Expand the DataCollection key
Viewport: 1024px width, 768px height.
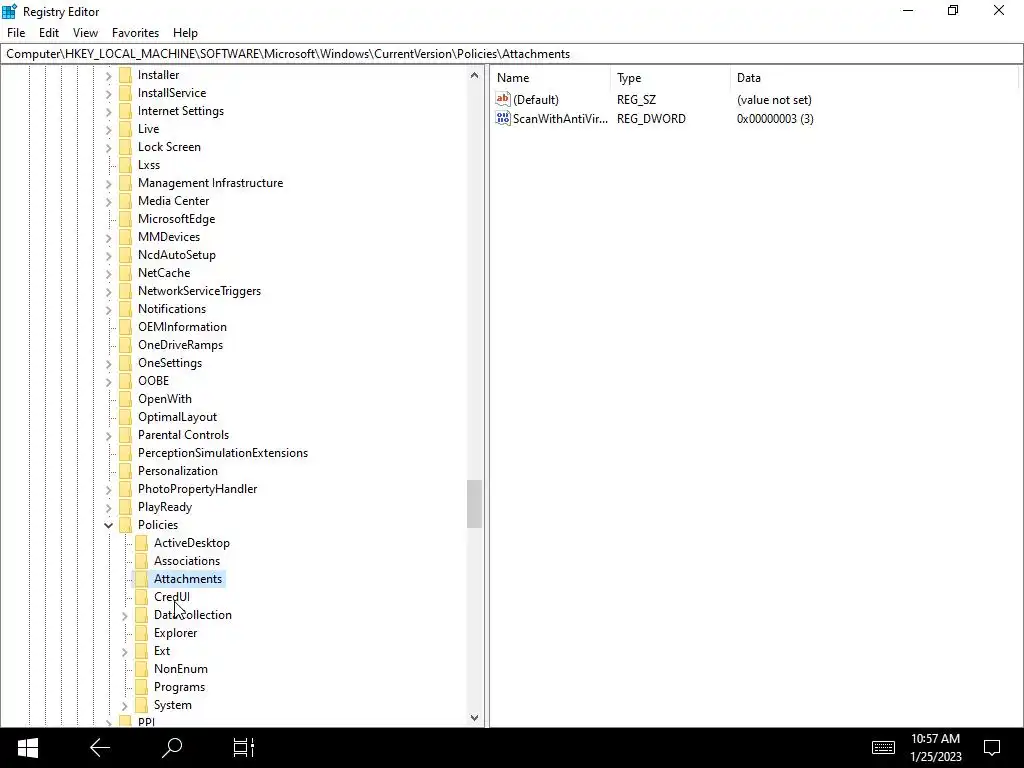[125, 615]
